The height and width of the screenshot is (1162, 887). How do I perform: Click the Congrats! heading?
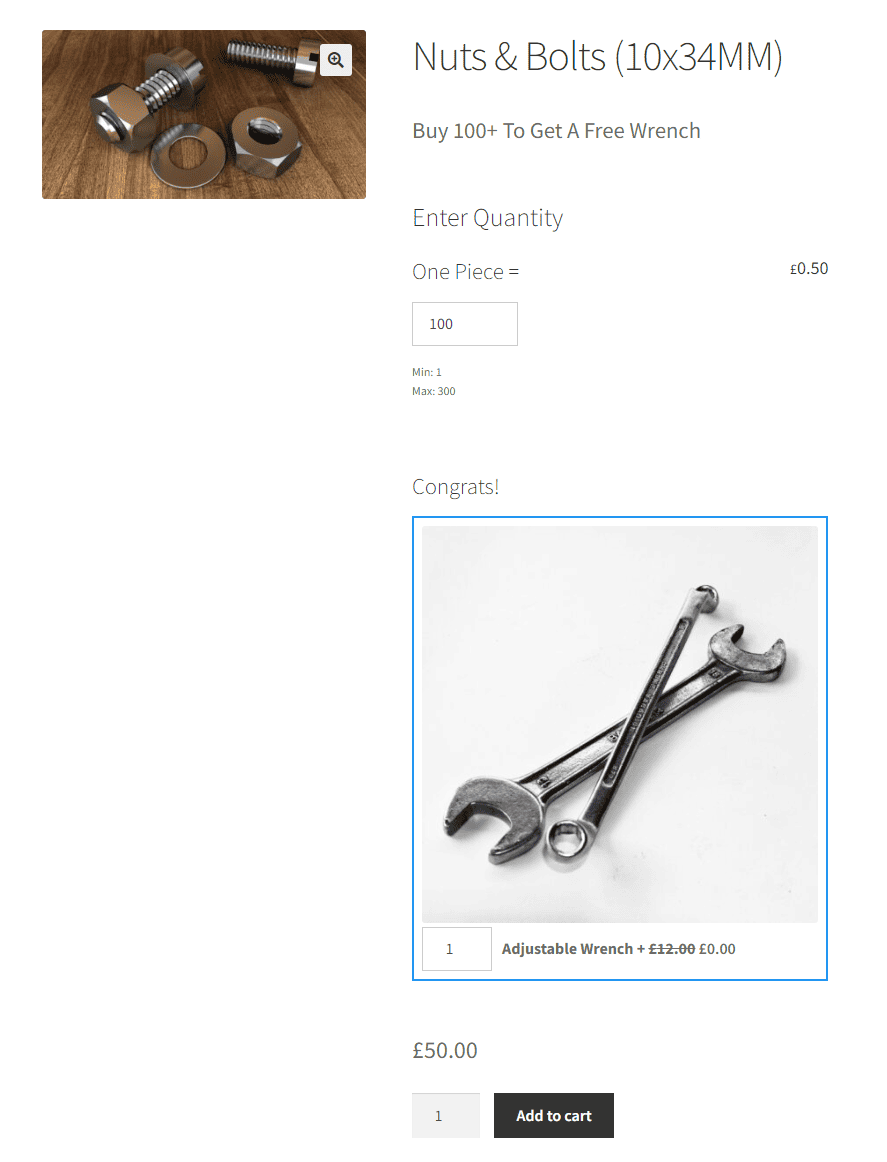456,487
